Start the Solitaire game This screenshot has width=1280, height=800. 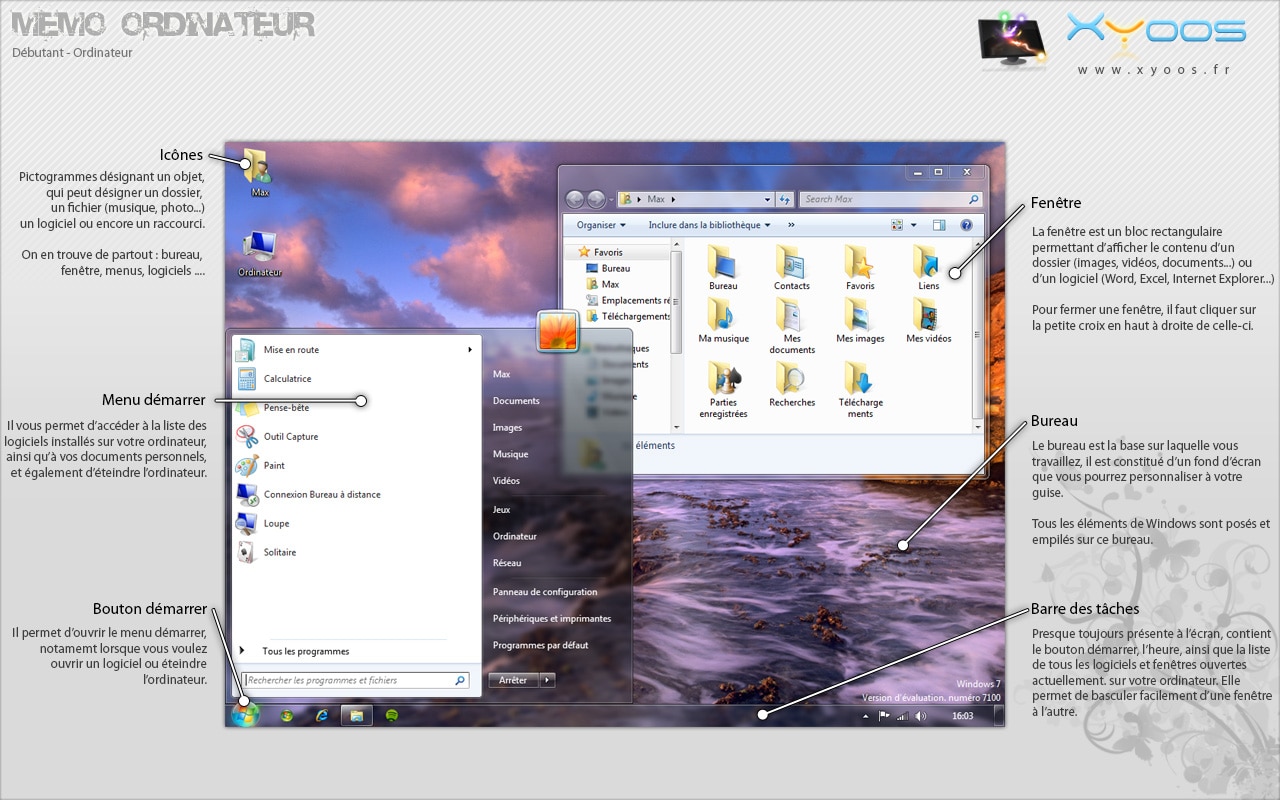(x=279, y=553)
